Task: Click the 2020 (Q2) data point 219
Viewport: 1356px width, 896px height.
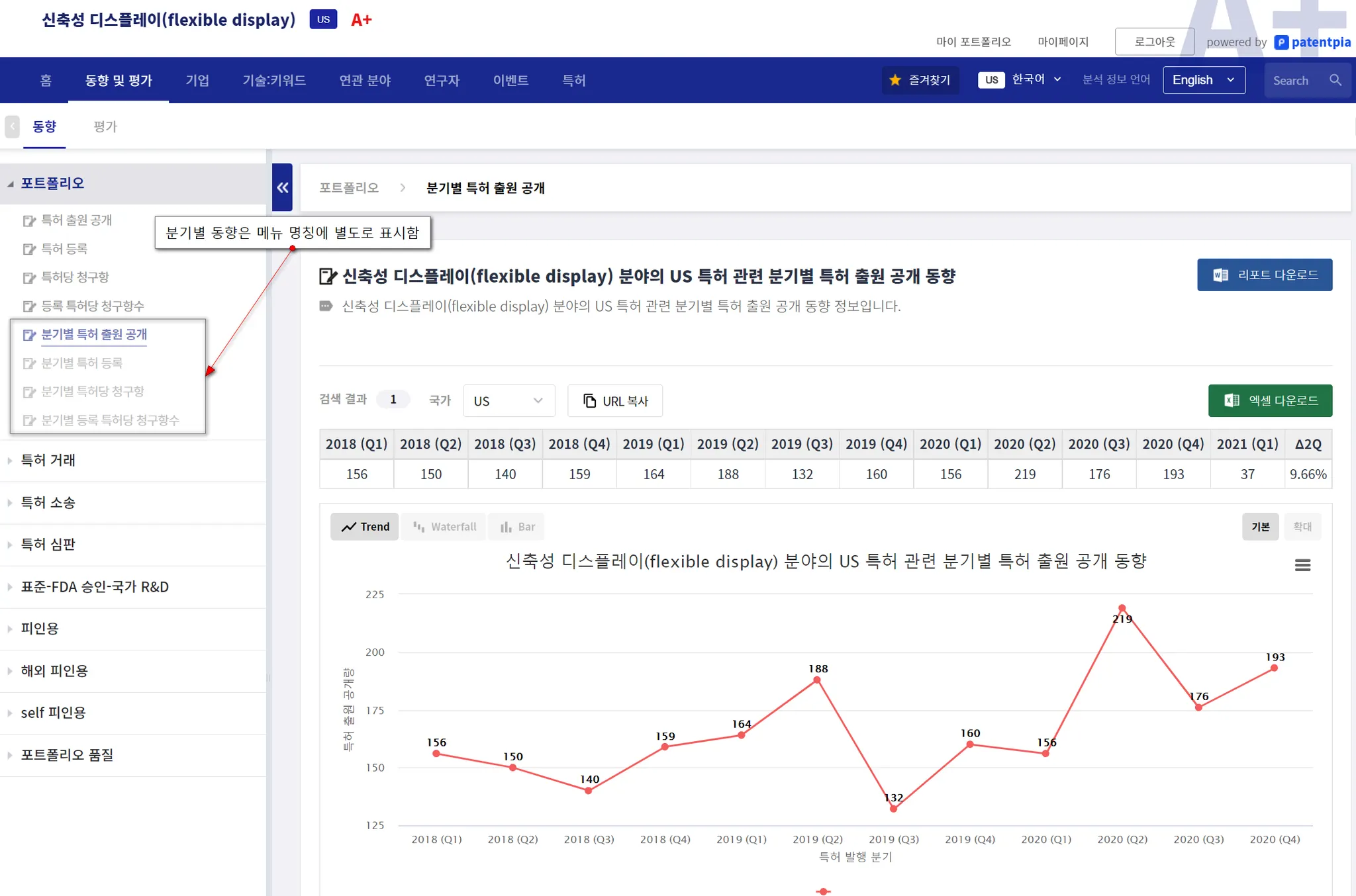Action: [1122, 607]
